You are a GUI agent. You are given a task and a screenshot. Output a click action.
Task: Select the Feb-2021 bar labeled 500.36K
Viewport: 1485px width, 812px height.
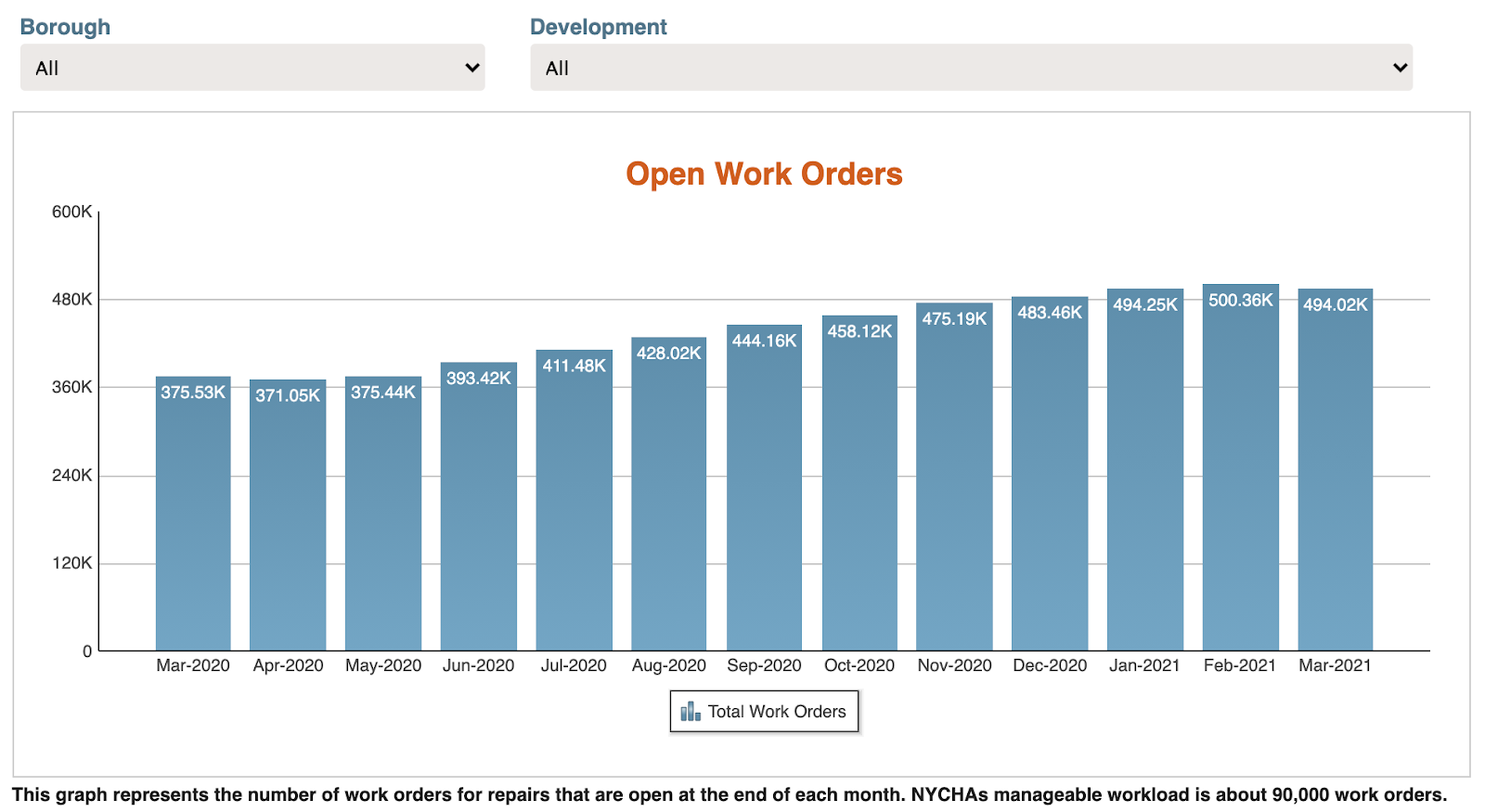point(1241,468)
